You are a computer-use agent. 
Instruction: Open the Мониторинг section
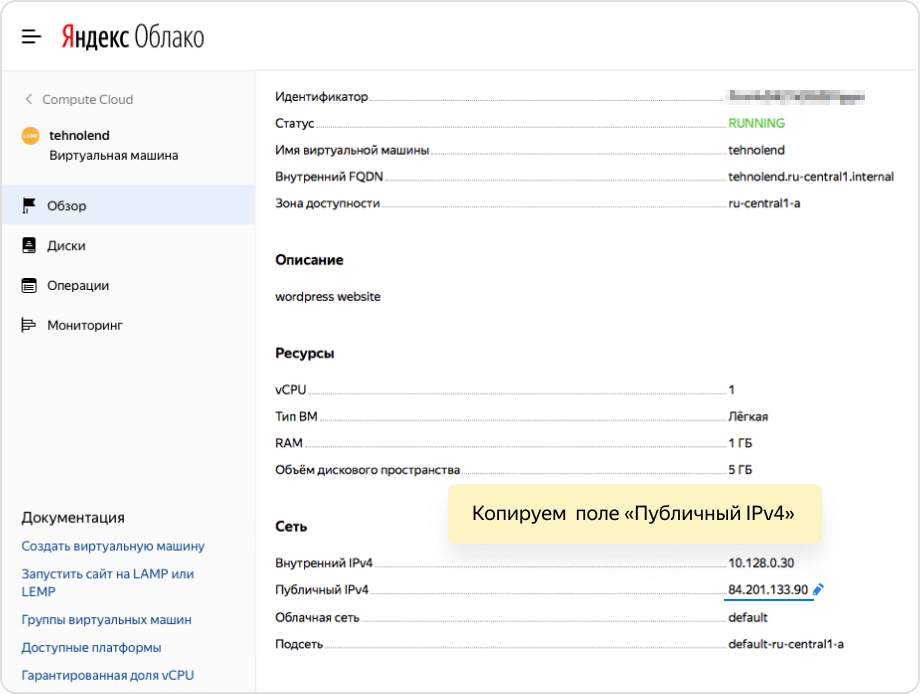pos(85,325)
